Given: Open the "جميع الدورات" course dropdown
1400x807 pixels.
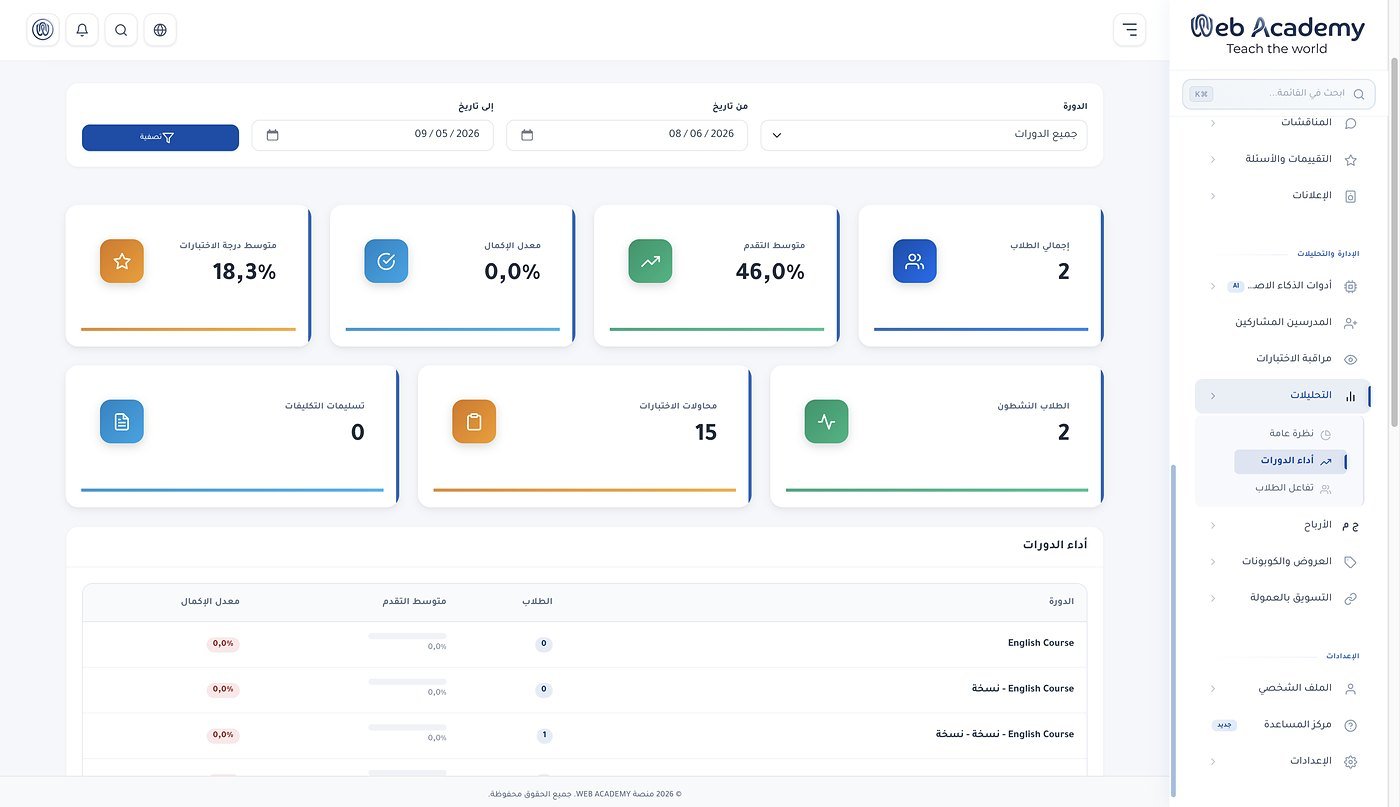Looking at the screenshot, I should (x=924, y=135).
